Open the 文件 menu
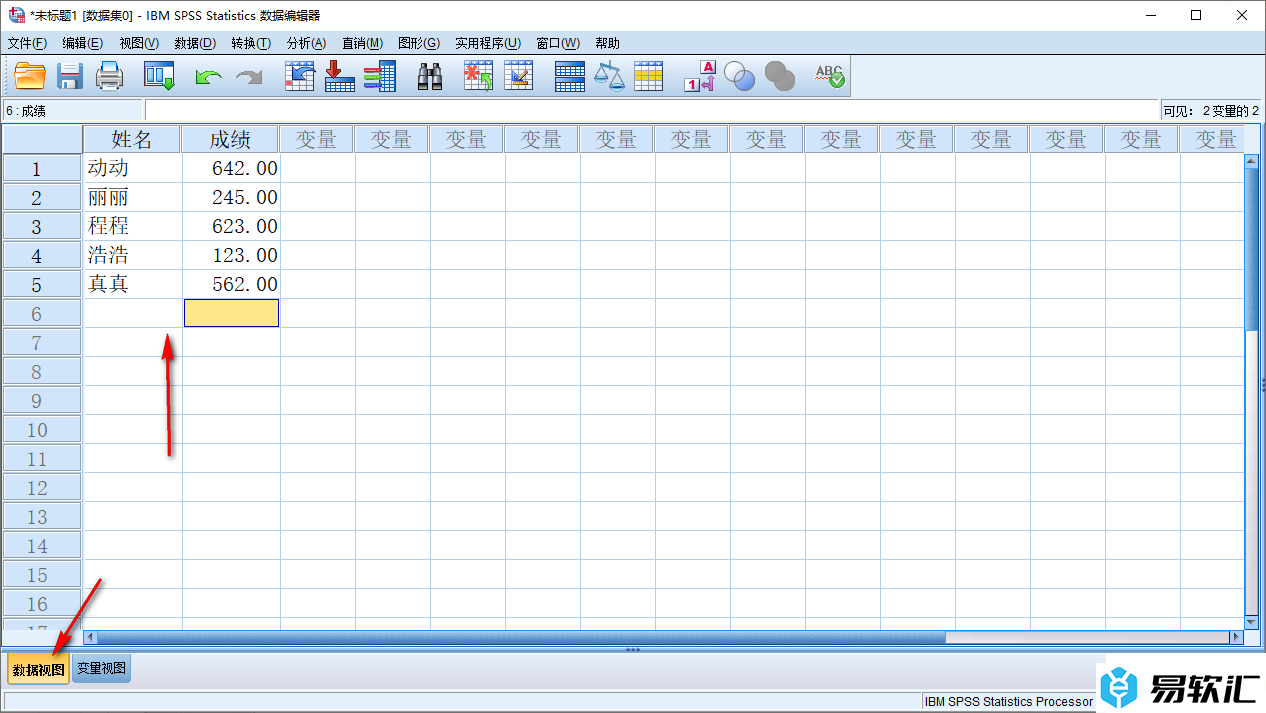Viewport: 1266px width, 713px height. (x=27, y=43)
